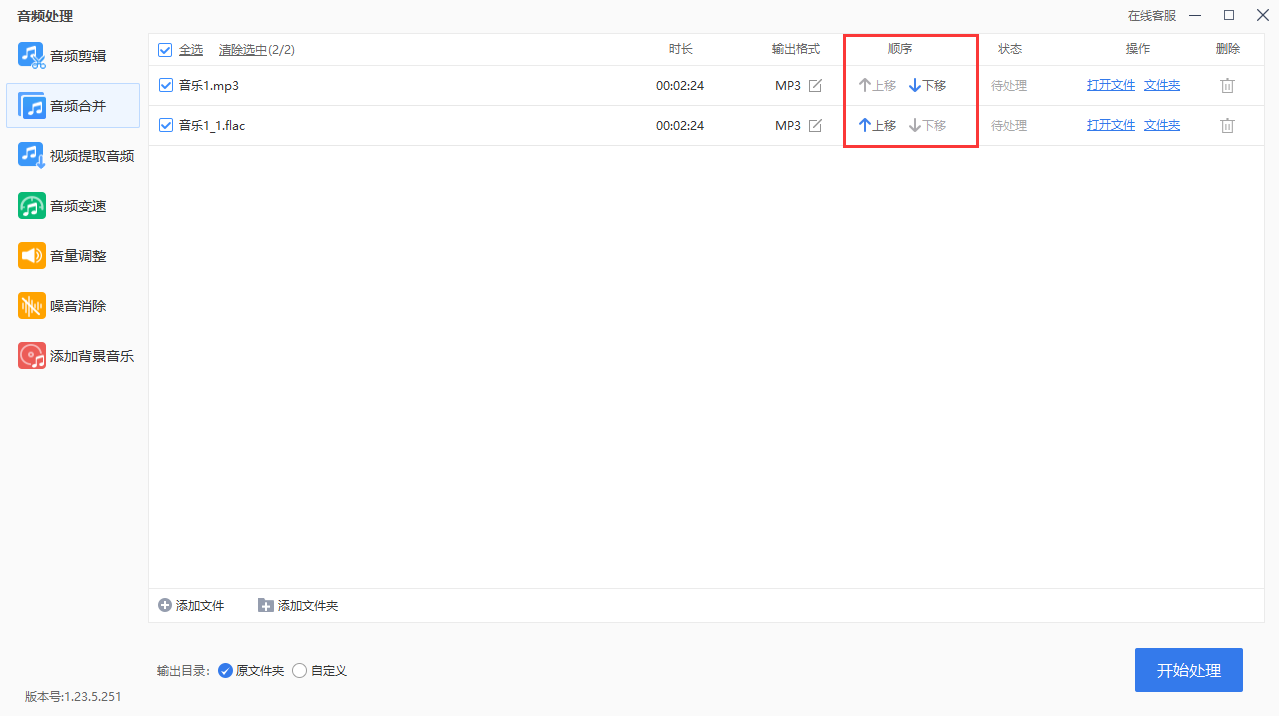Minimize the 音频处理 window
Image resolution: width=1279 pixels, height=716 pixels.
click(1197, 15)
